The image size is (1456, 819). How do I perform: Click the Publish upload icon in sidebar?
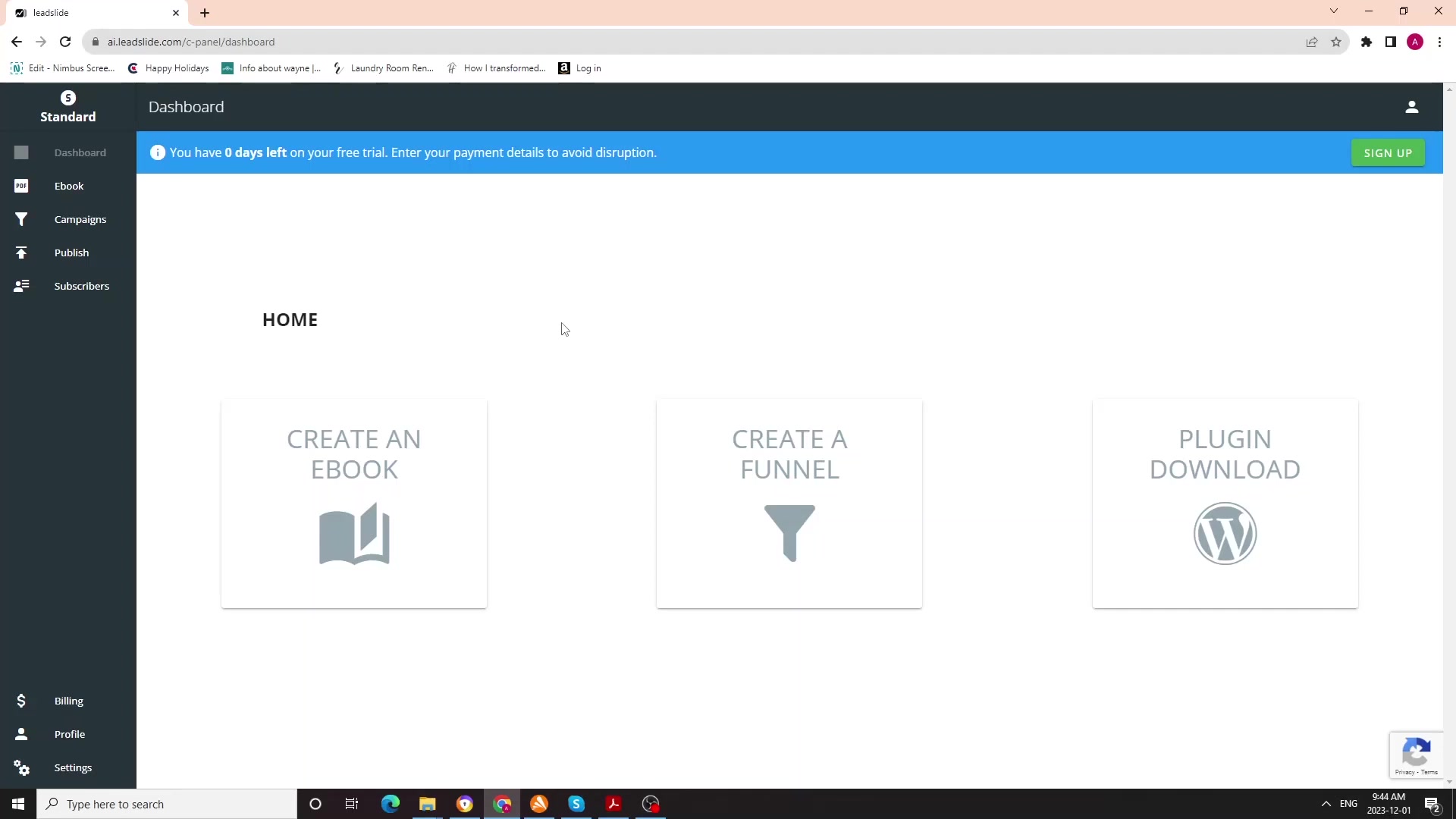click(21, 253)
